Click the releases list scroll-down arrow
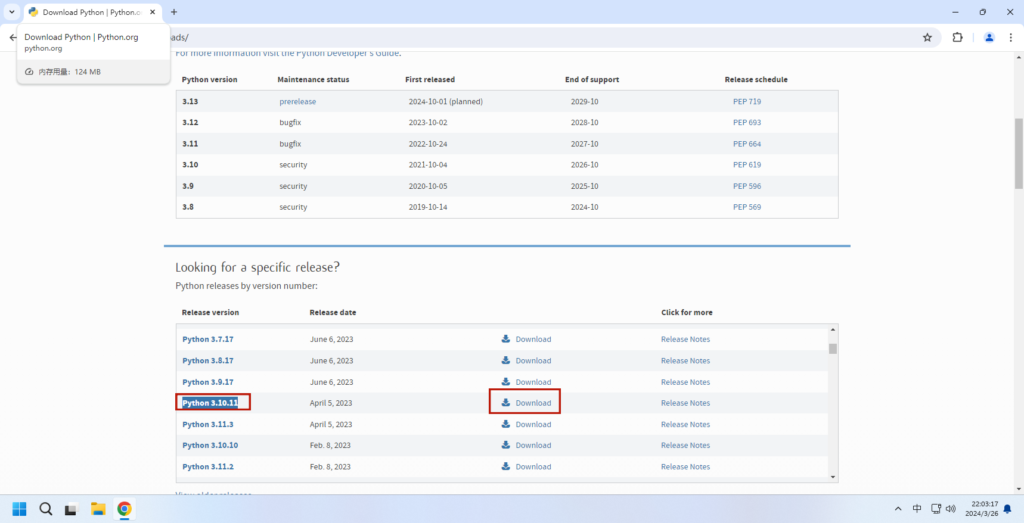1024x523 pixels. [833, 477]
